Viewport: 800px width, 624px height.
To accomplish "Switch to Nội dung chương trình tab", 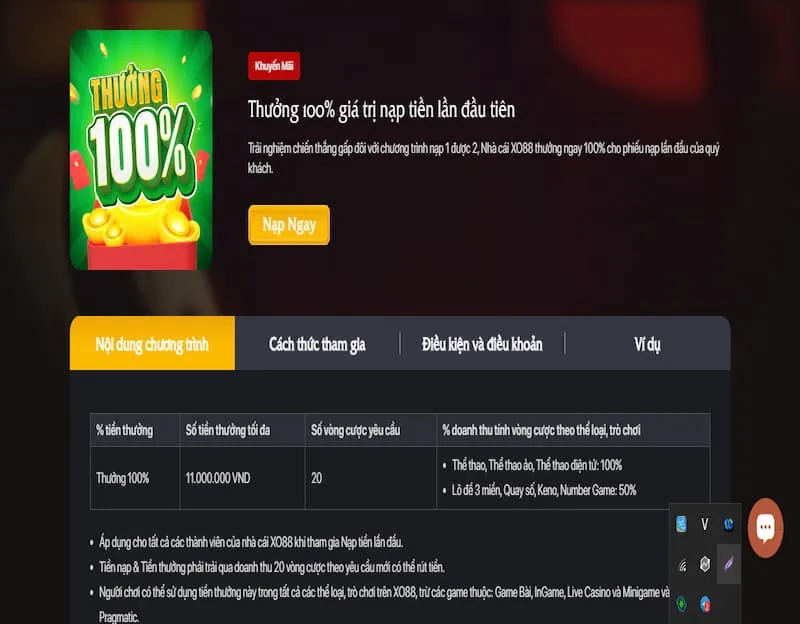I will click(152, 343).
